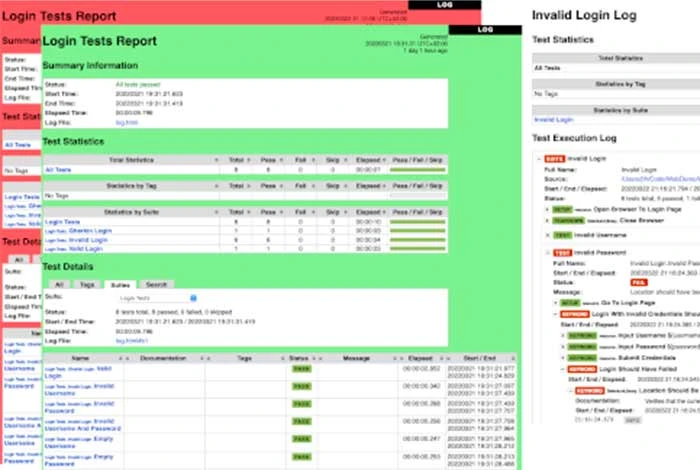Switch to the Tags tab in Test Details
Screen dimensions: 700x470
pos(87,284)
